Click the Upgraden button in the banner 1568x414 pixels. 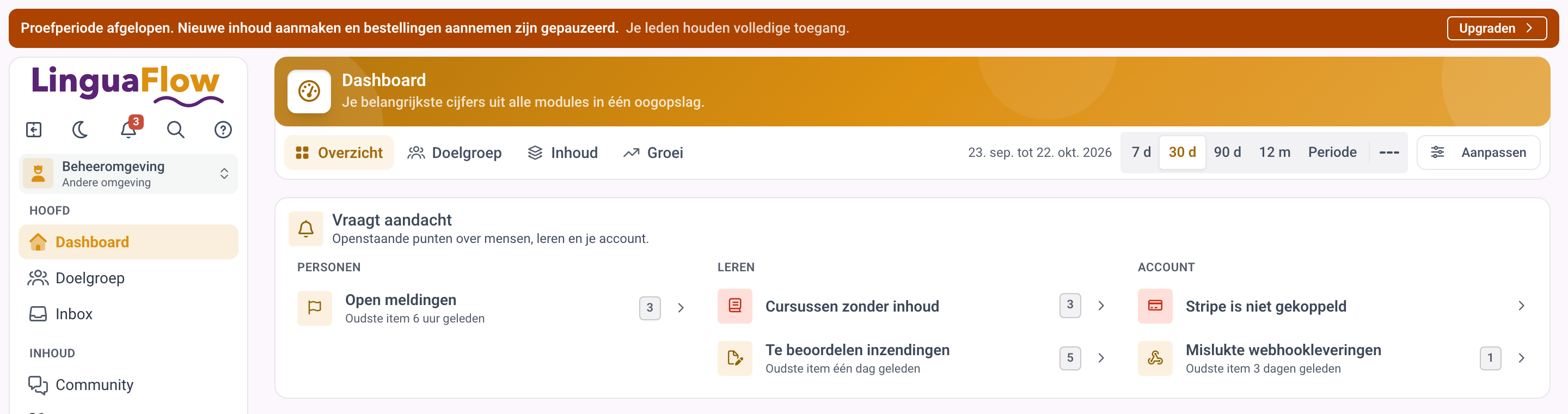pos(1496,28)
